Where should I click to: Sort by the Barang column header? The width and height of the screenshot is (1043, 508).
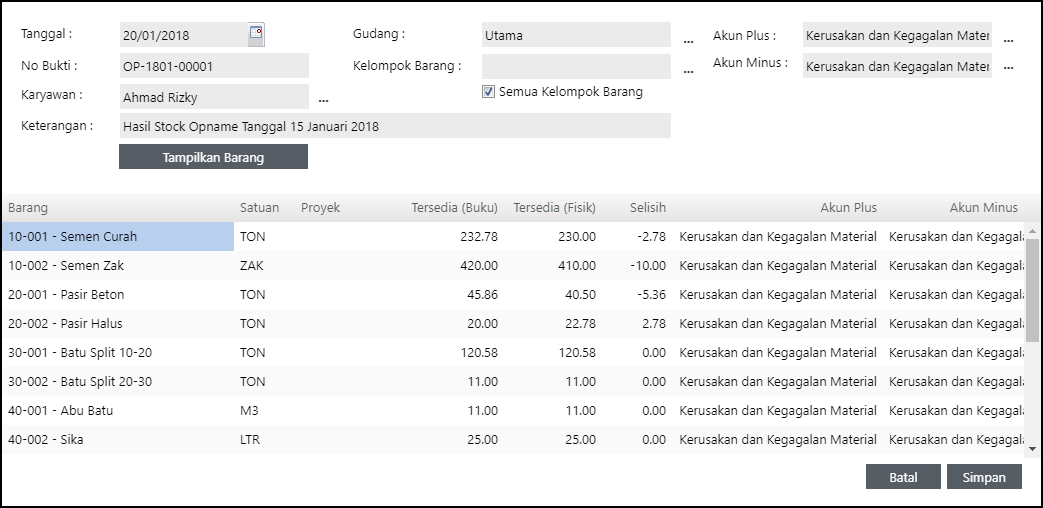28,208
